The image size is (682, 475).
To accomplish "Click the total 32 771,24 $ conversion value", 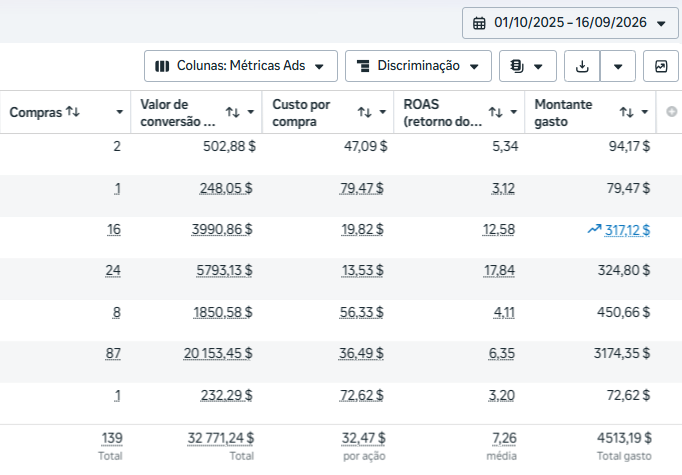I will (x=221, y=438).
